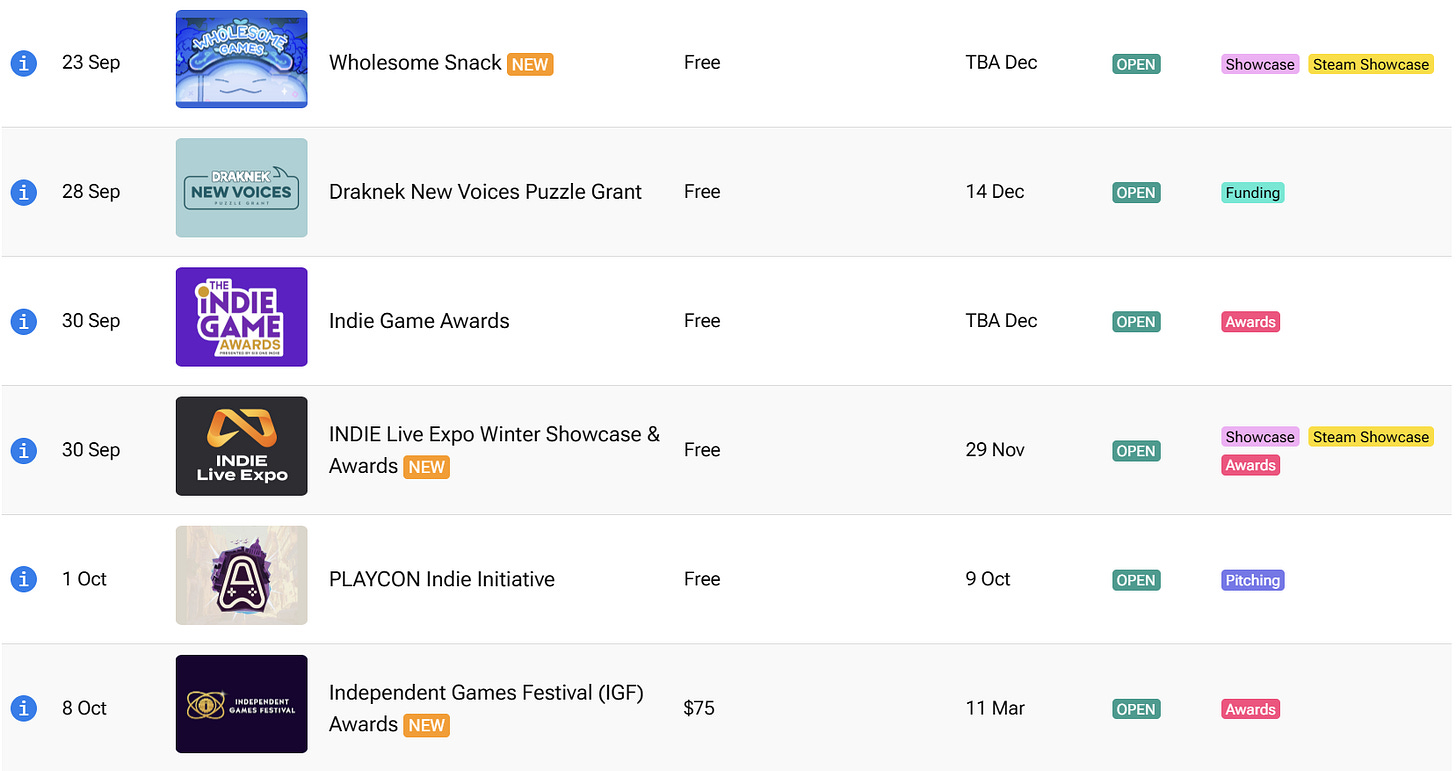This screenshot has width=1456, height=771.
Task: Click the 28 Sep deadline date
Action: (x=91, y=191)
